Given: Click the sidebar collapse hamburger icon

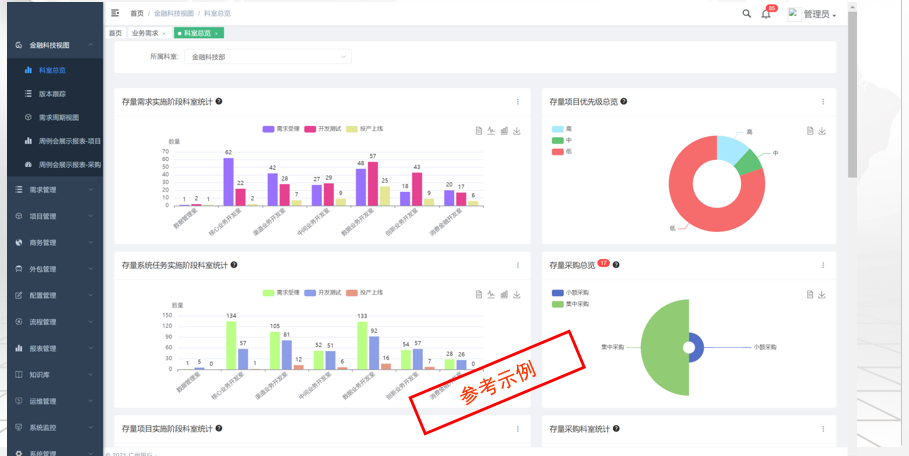Looking at the screenshot, I should [x=115, y=14].
